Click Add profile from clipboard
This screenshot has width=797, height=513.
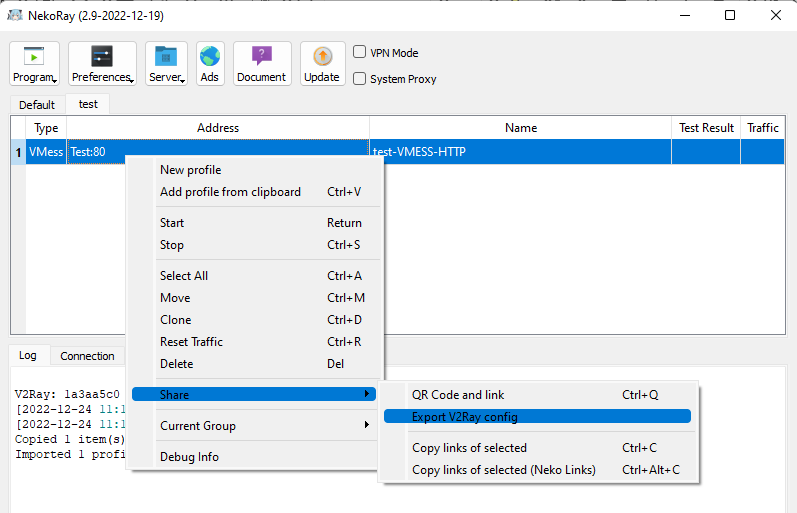(x=230, y=192)
